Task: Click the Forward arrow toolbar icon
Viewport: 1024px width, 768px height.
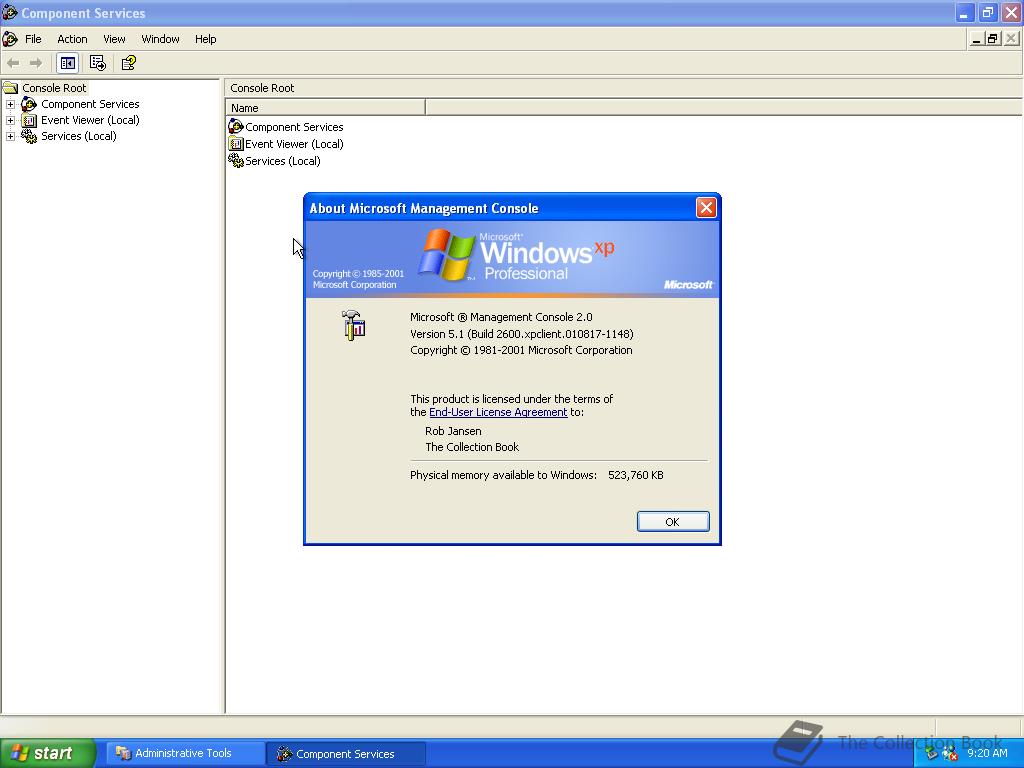Action: (36, 63)
